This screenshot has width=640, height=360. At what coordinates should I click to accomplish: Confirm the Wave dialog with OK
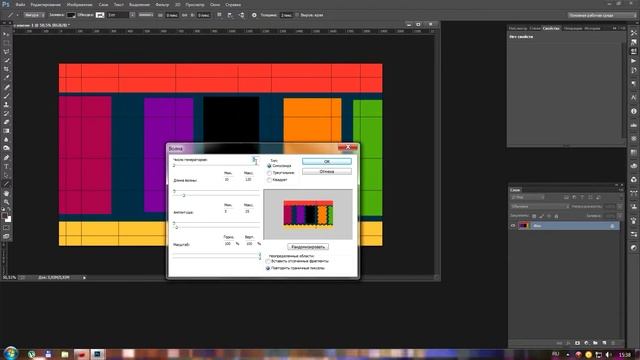pos(327,162)
